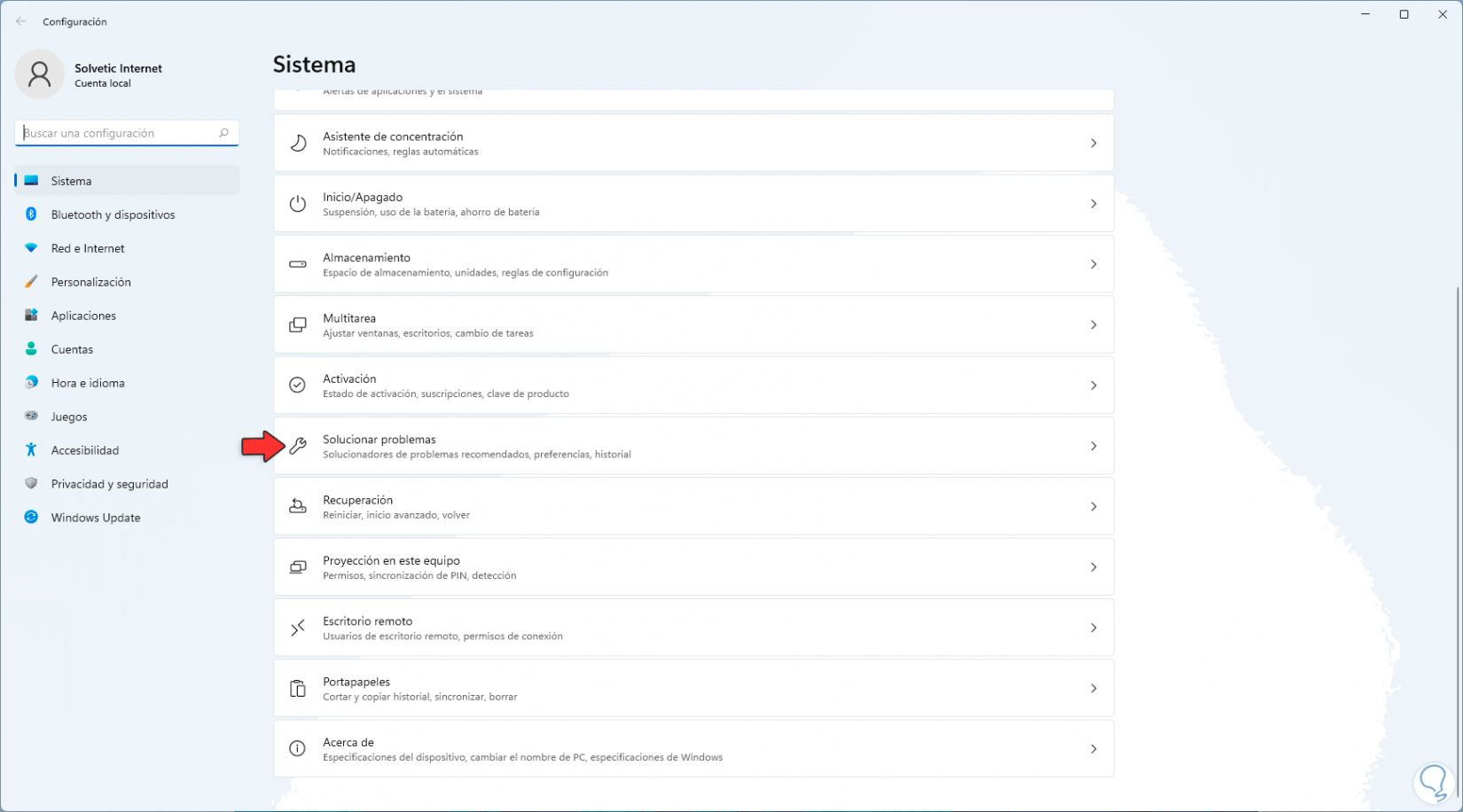The image size is (1463, 812).
Task: Click the Asistente de concentración moon icon
Action: pos(298,144)
